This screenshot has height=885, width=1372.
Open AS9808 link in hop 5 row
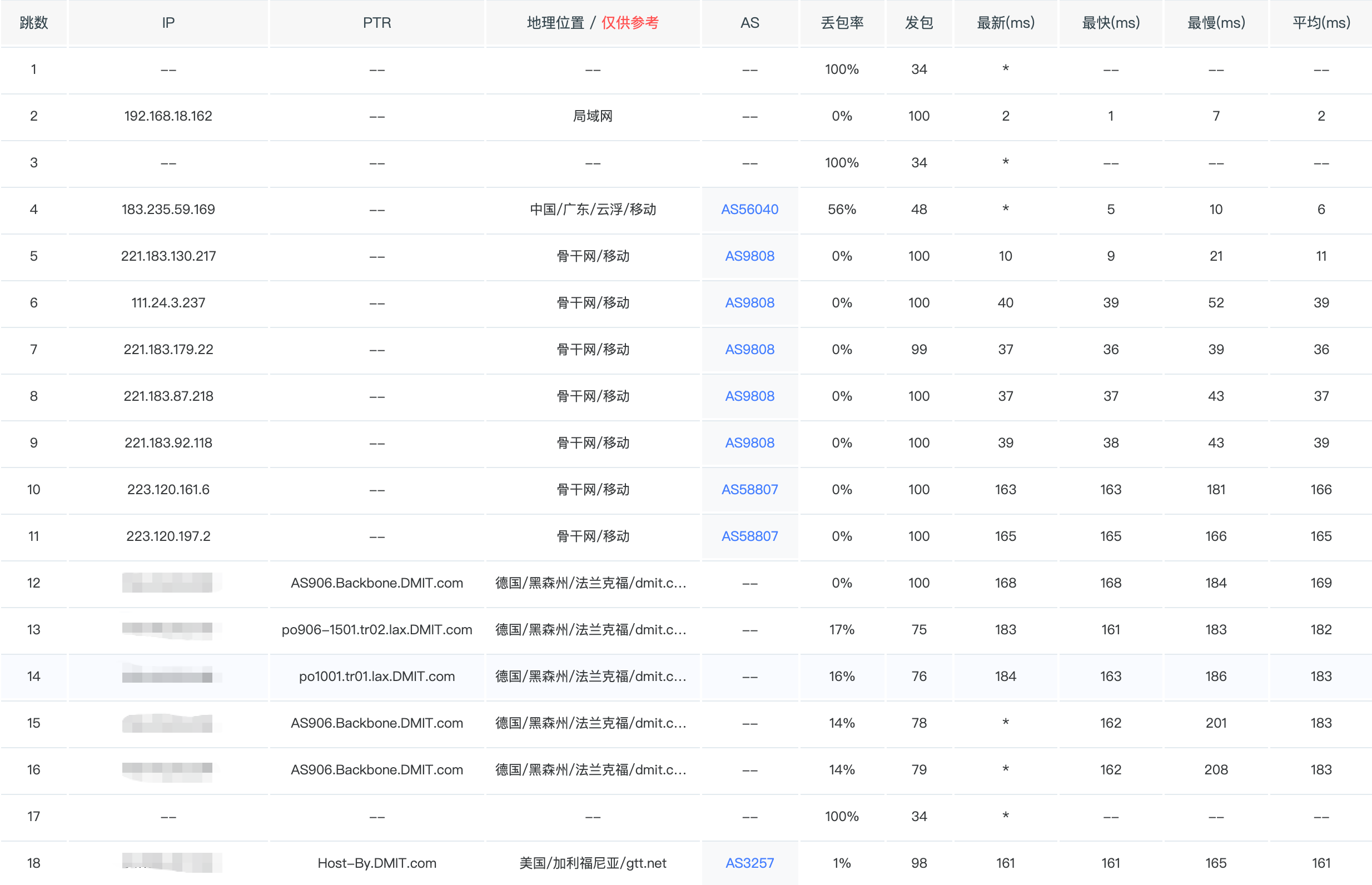pos(749,256)
